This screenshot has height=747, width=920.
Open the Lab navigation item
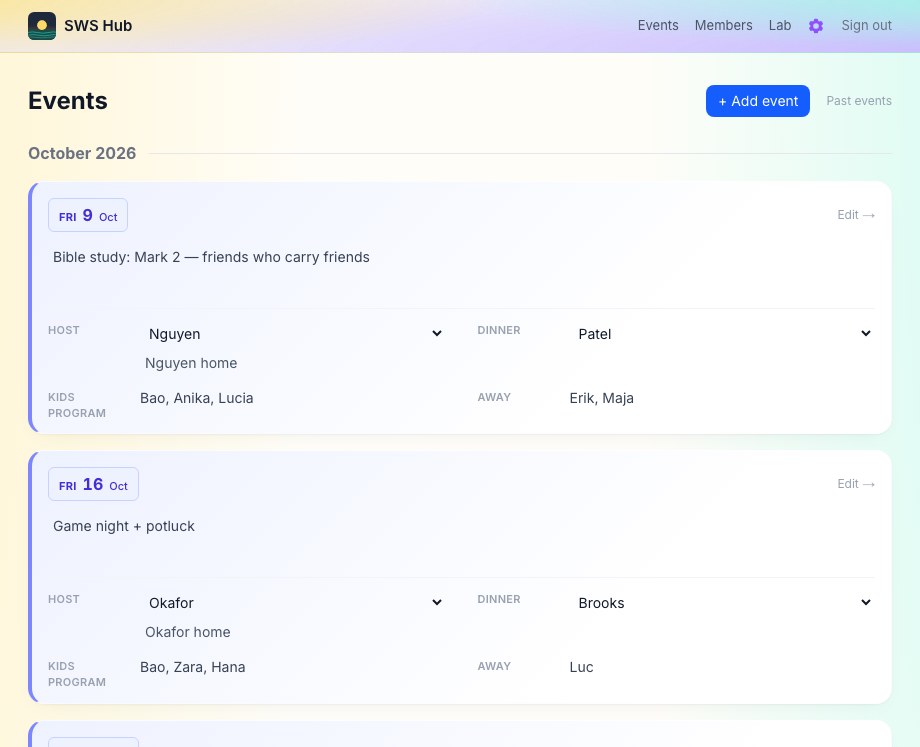pyautogui.click(x=780, y=25)
